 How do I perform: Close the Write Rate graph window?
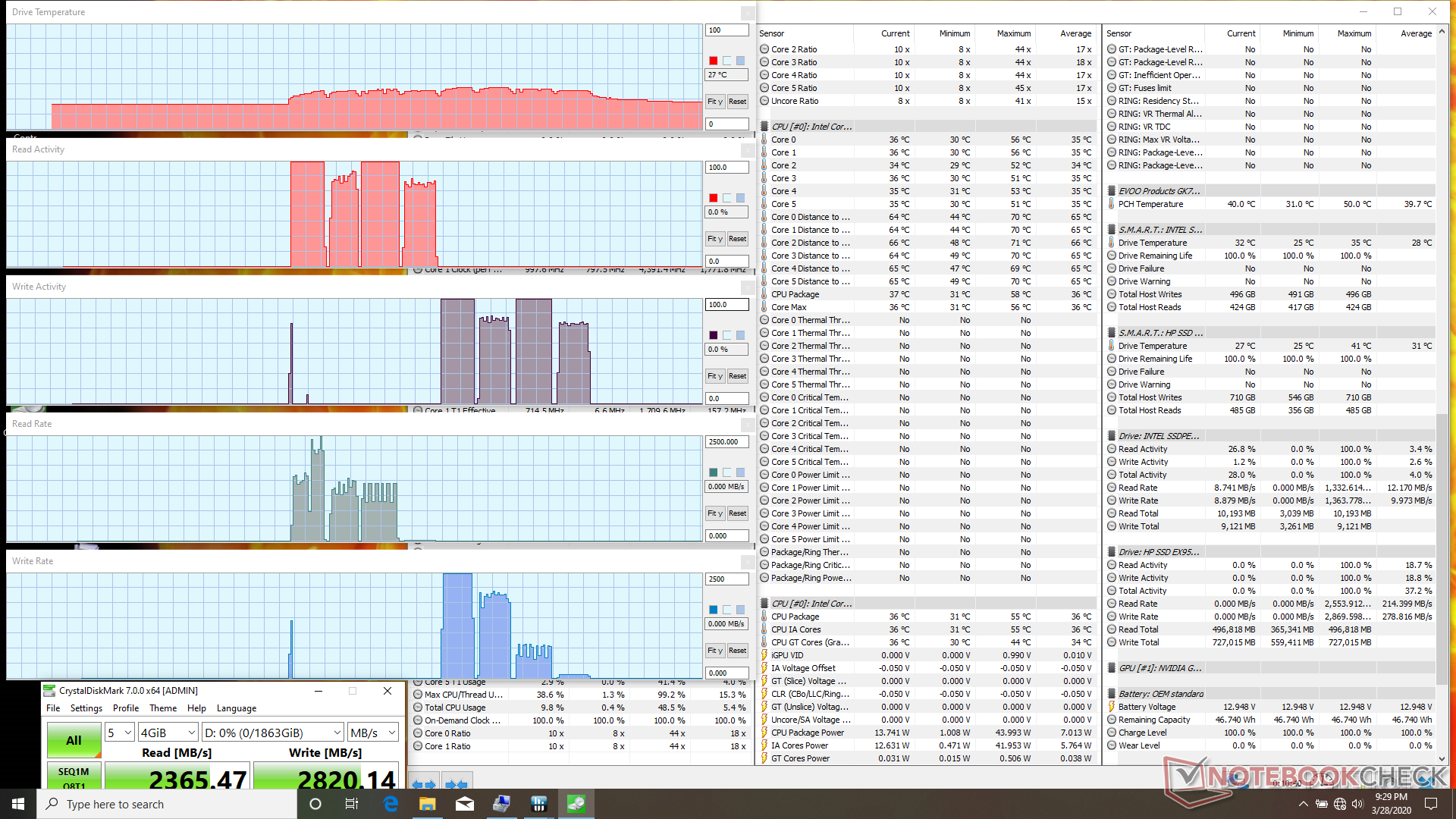[x=748, y=562]
